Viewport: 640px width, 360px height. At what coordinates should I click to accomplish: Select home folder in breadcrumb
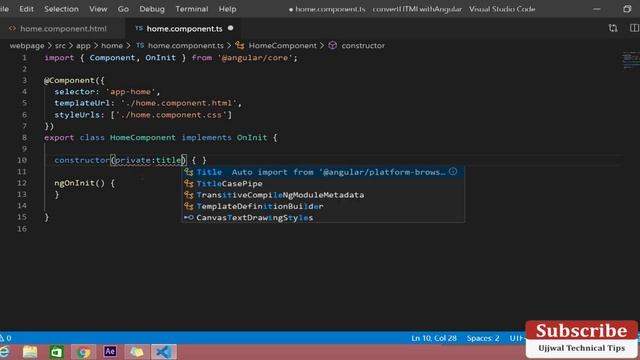pos(112,46)
